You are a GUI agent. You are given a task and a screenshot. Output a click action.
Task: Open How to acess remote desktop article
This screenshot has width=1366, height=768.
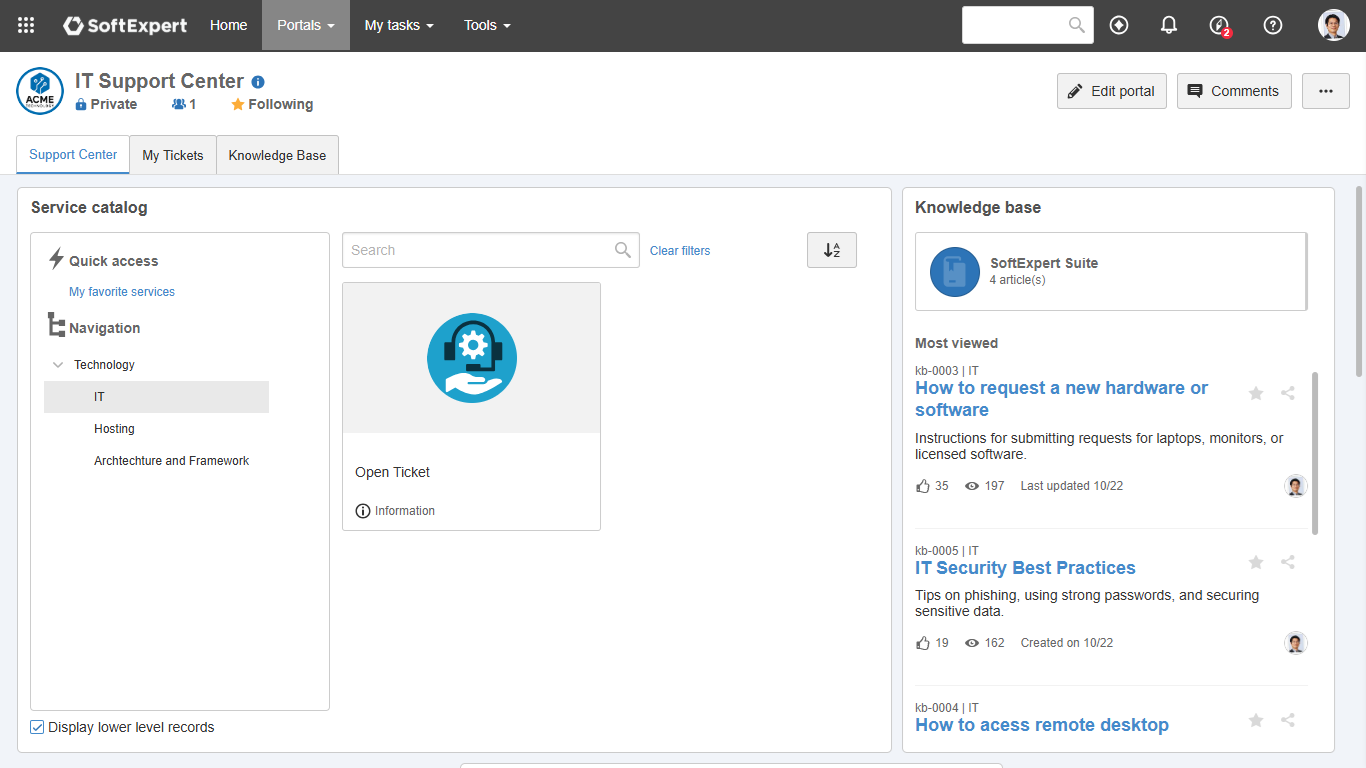click(1042, 725)
